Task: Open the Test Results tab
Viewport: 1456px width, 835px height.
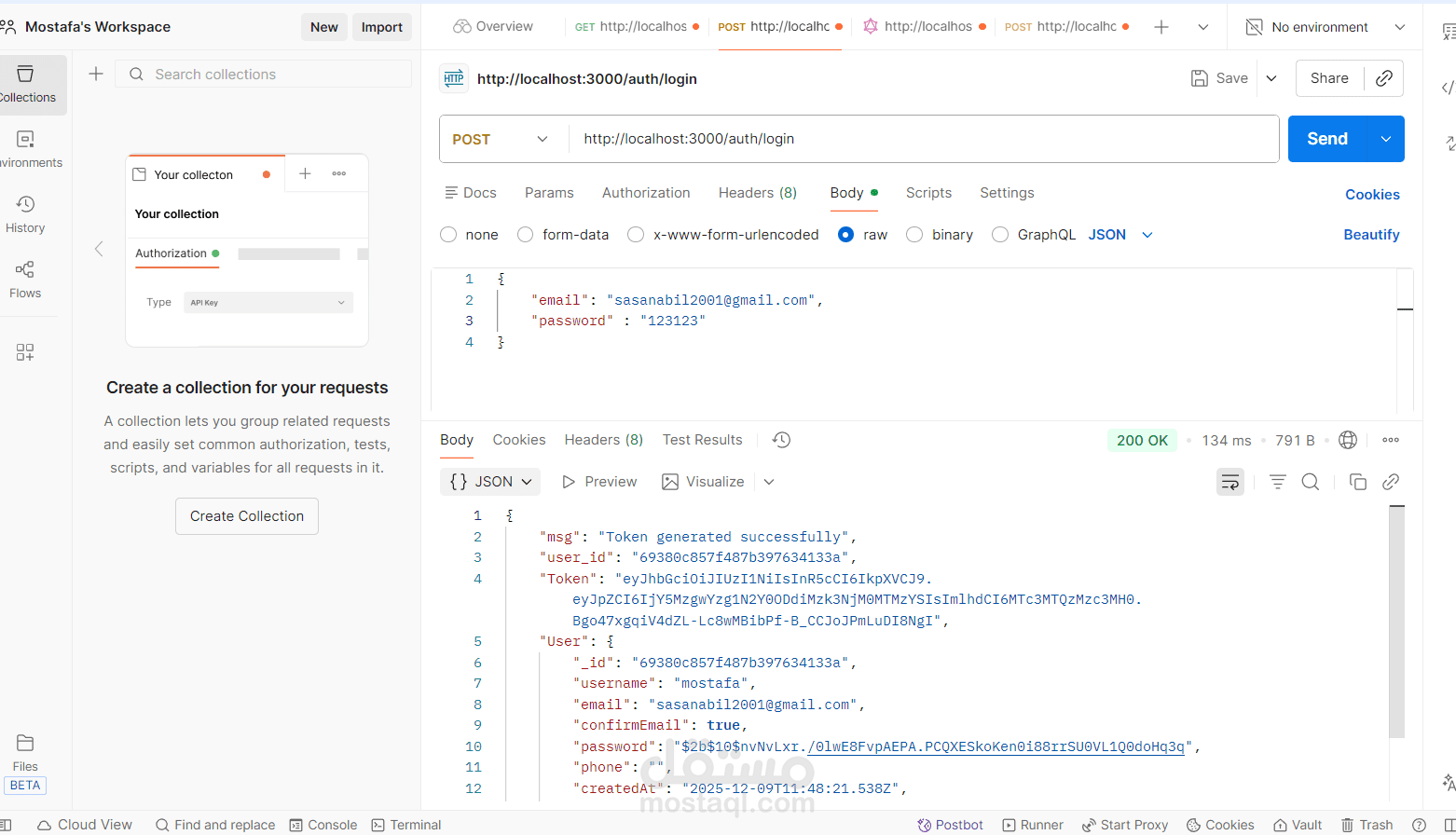Action: pyautogui.click(x=703, y=440)
